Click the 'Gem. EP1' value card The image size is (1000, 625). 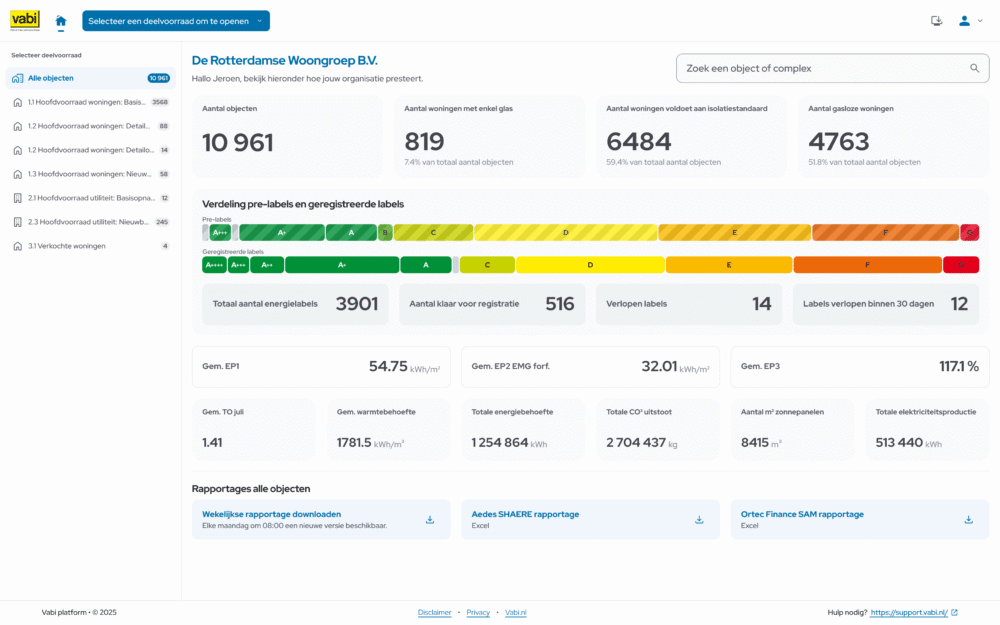coord(321,367)
